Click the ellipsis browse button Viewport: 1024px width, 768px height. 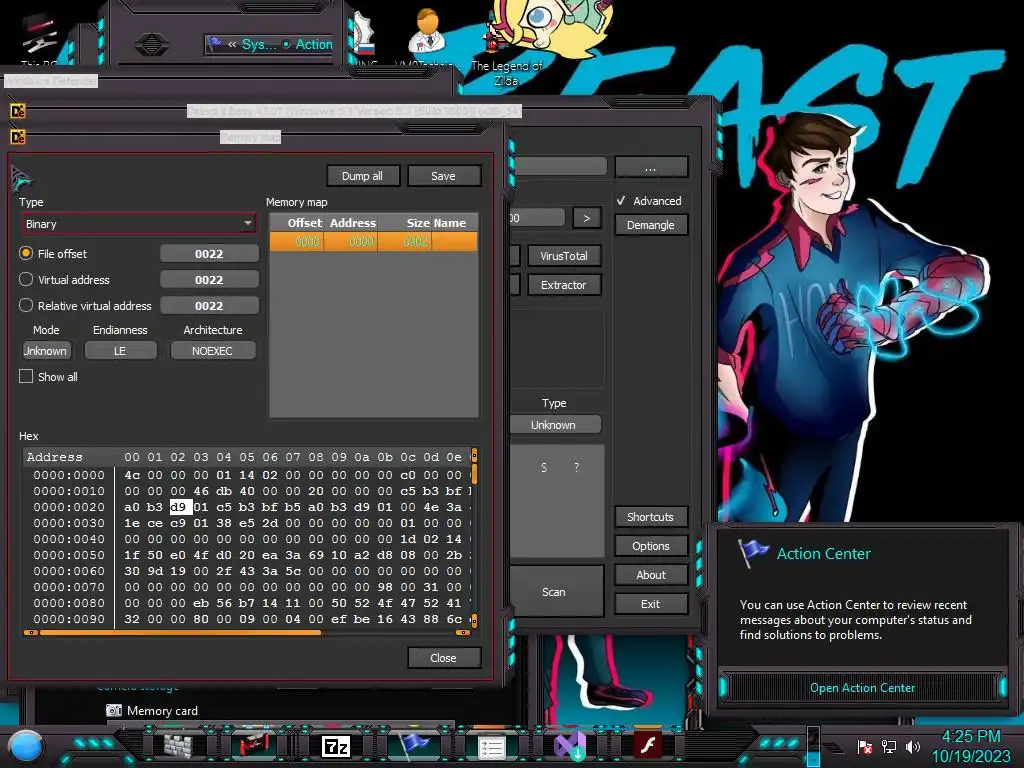click(x=650, y=168)
